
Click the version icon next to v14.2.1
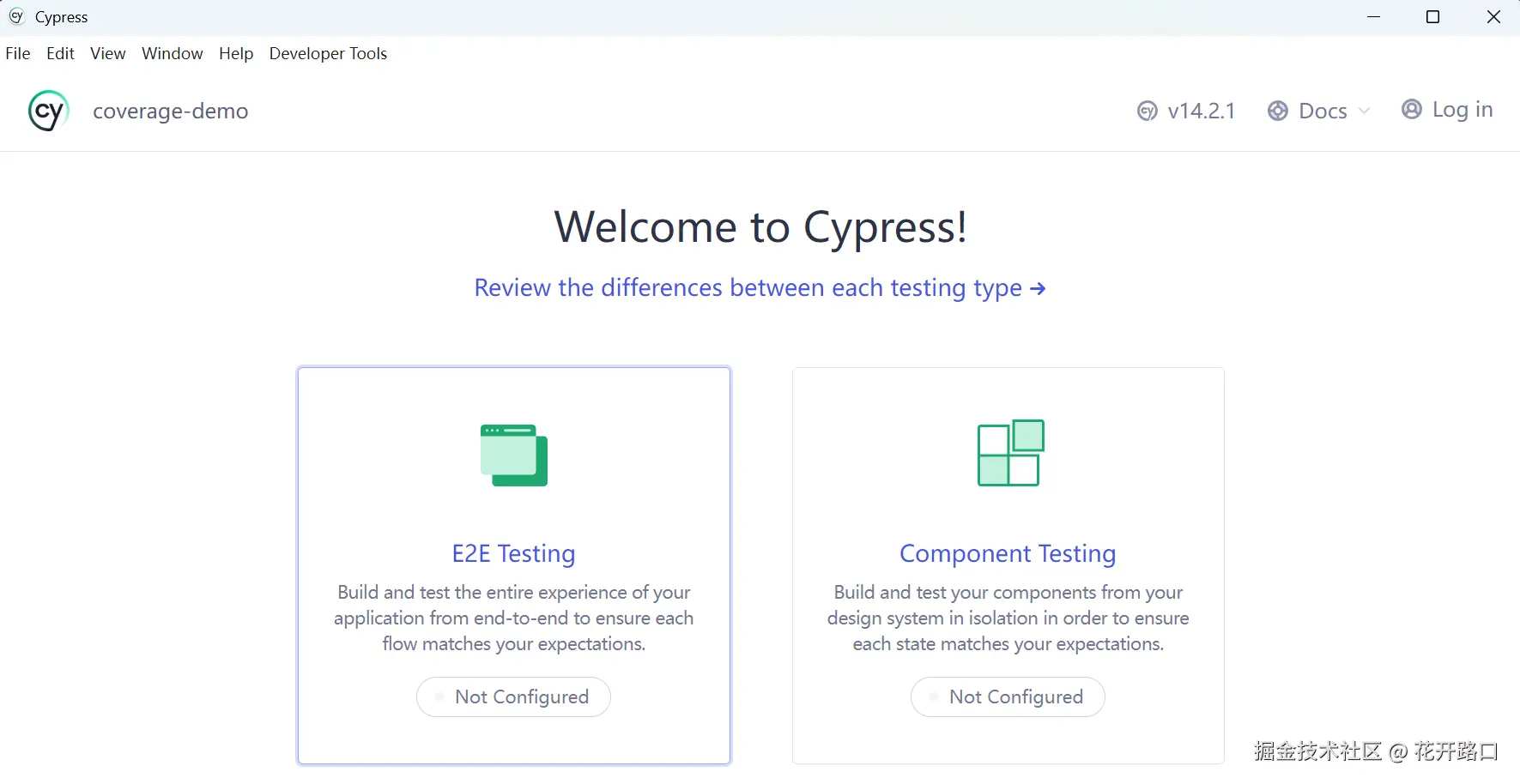coord(1147,111)
